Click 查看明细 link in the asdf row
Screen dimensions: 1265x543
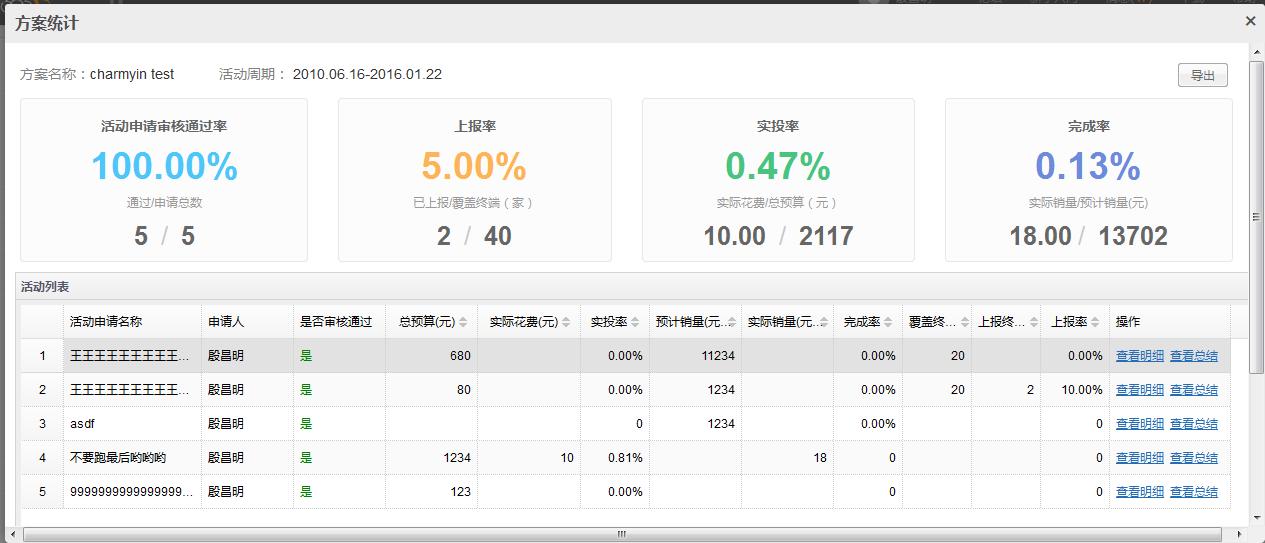[1139, 424]
